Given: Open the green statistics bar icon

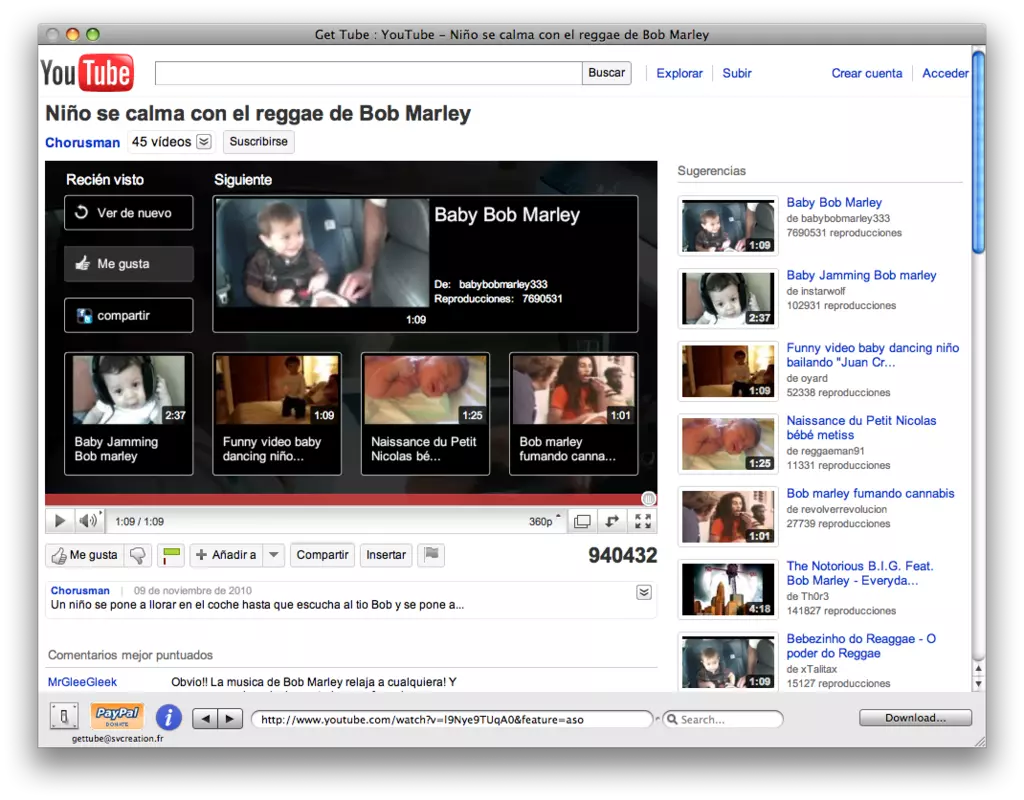Looking at the screenshot, I should click(x=171, y=555).
